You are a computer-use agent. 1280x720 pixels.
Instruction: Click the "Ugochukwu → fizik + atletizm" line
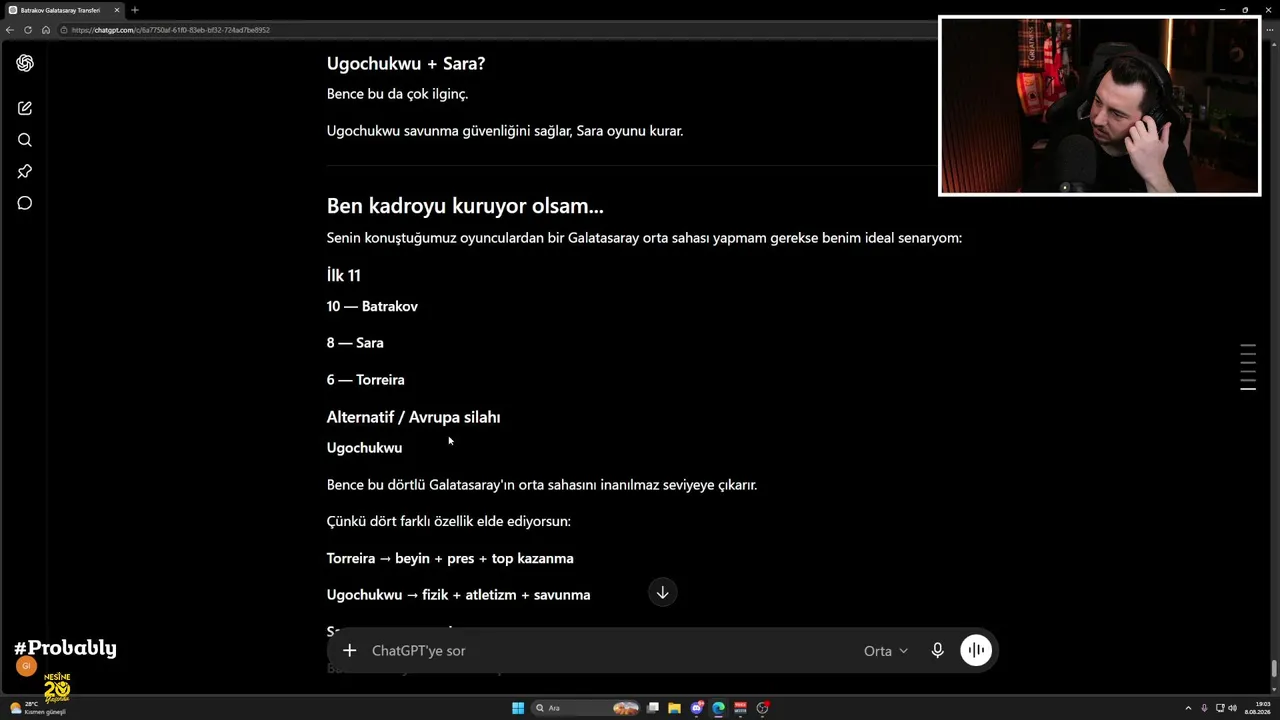(458, 594)
